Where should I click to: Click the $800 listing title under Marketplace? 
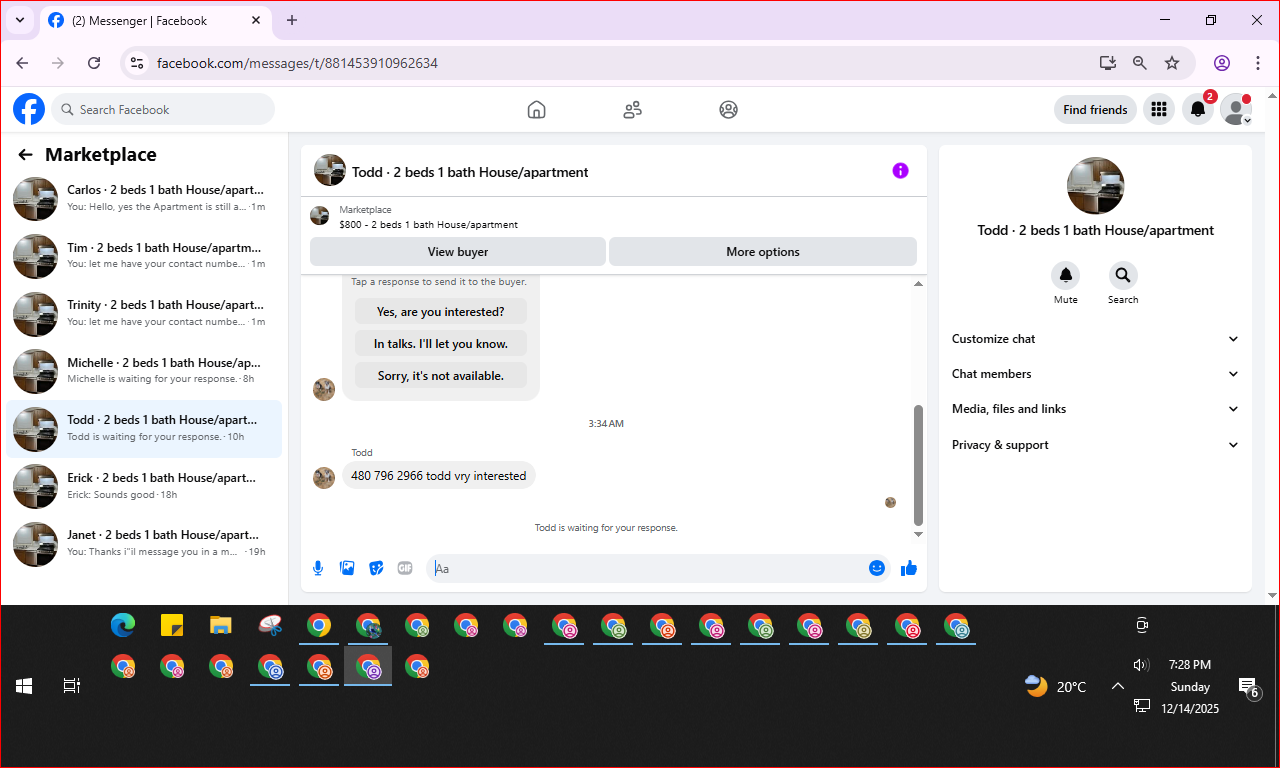click(x=428, y=225)
